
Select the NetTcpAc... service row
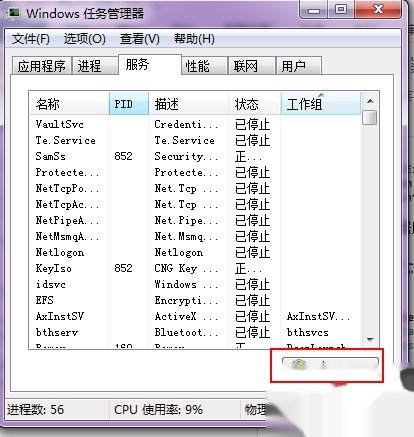tap(195, 204)
